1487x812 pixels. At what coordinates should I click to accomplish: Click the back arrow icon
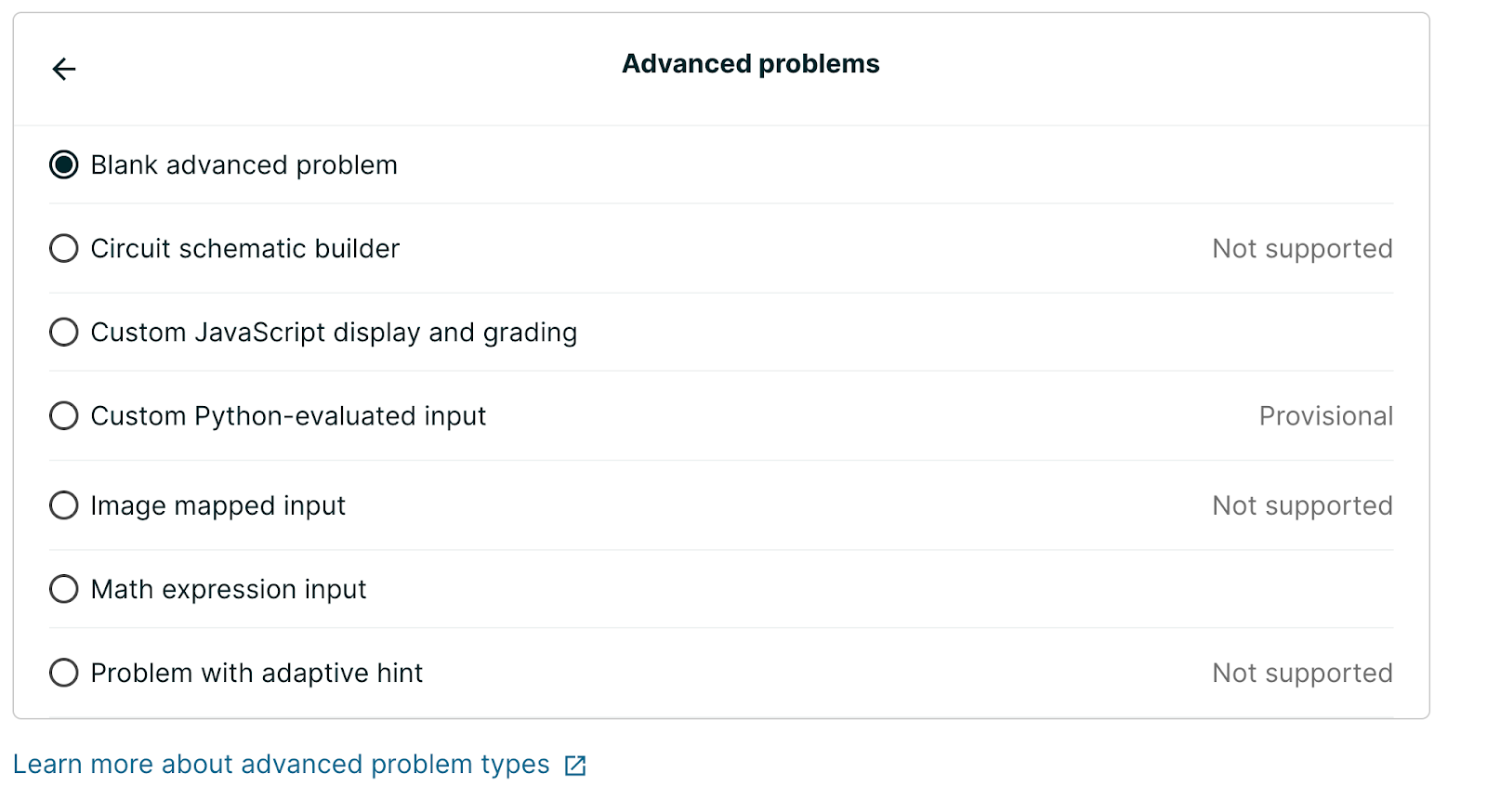tap(64, 69)
